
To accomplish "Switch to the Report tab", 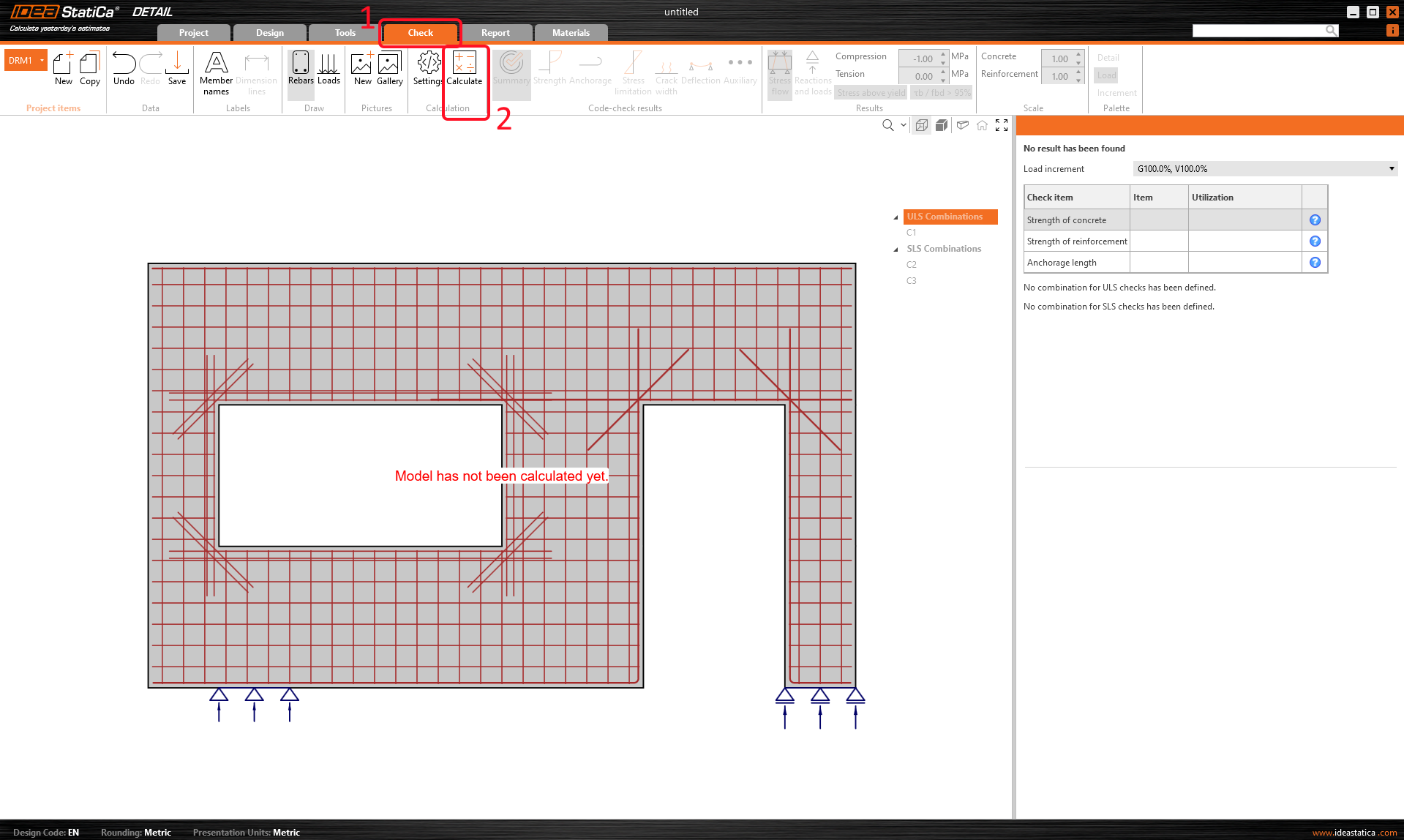I will point(495,33).
